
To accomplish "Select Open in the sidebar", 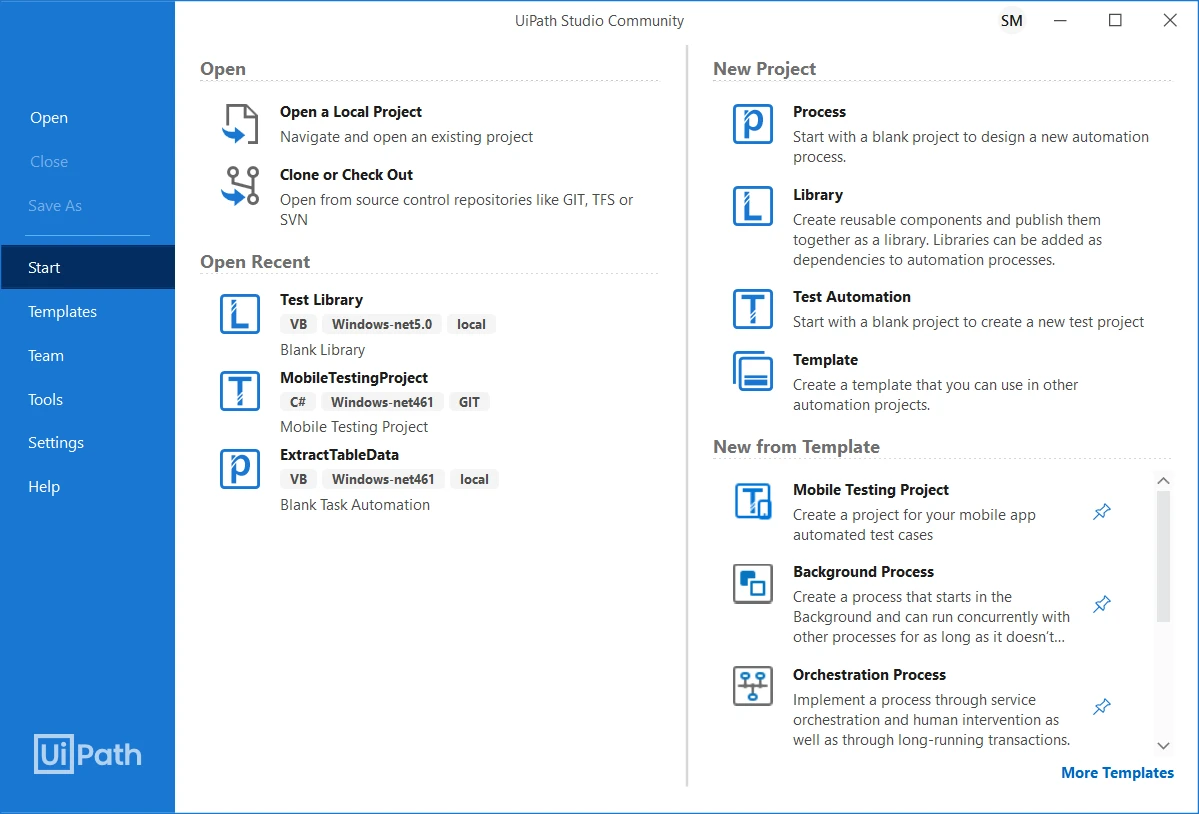I will coord(49,118).
